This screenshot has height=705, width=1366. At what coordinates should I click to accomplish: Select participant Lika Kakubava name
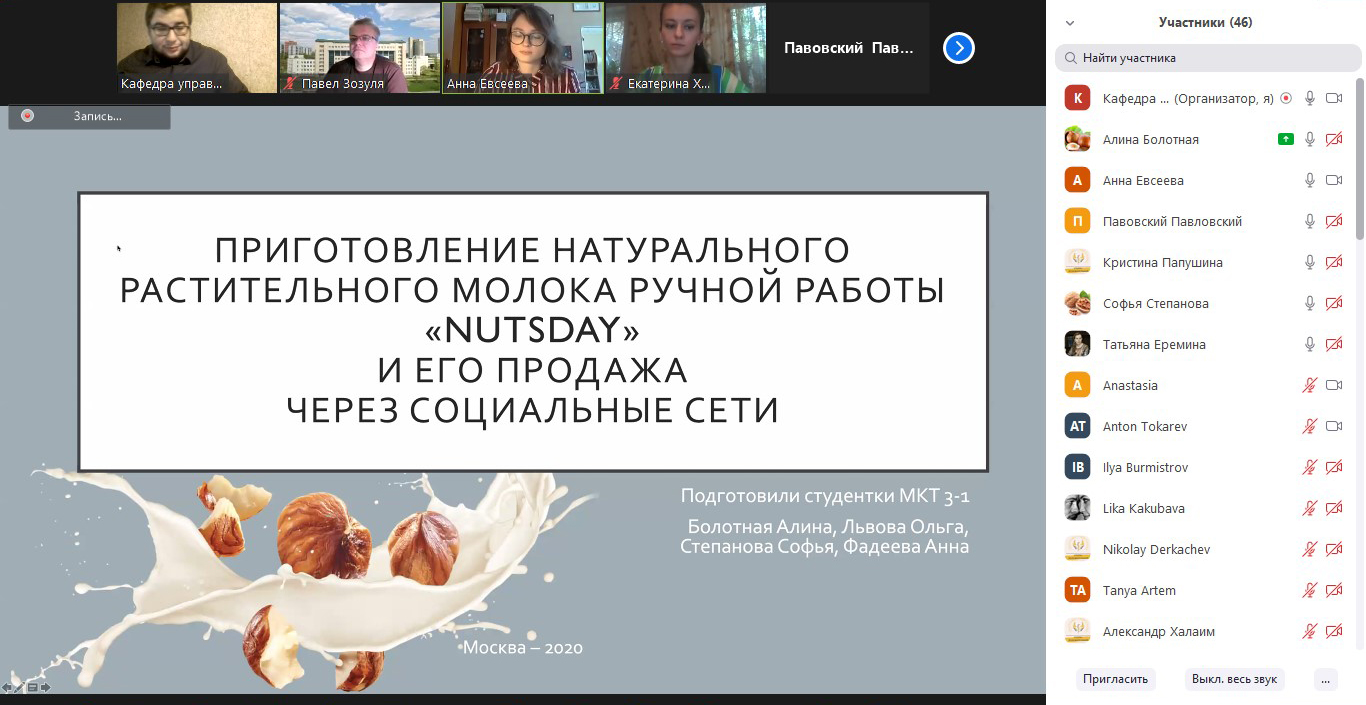pyautogui.click(x=1143, y=509)
